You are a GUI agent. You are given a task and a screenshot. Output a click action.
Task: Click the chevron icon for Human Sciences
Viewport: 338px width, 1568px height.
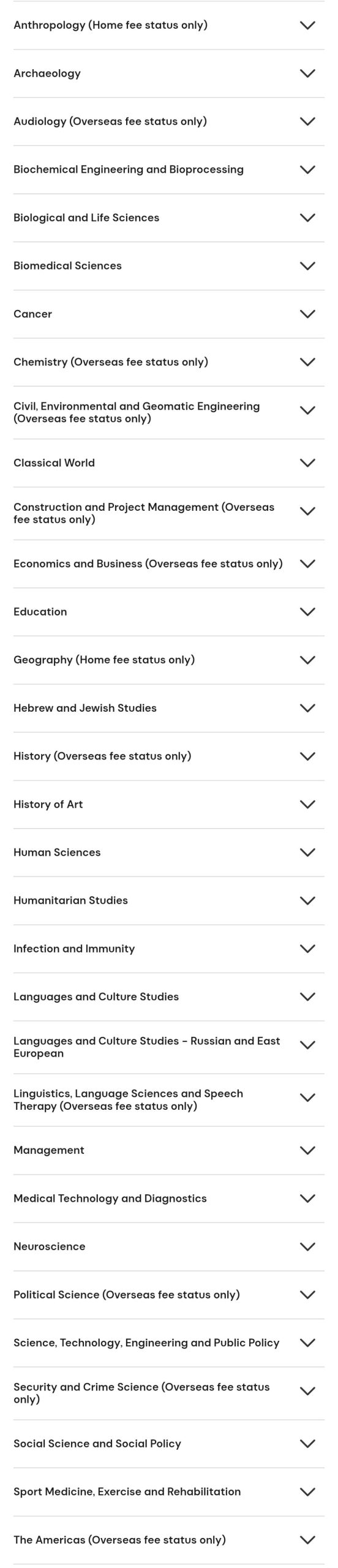pos(307,852)
